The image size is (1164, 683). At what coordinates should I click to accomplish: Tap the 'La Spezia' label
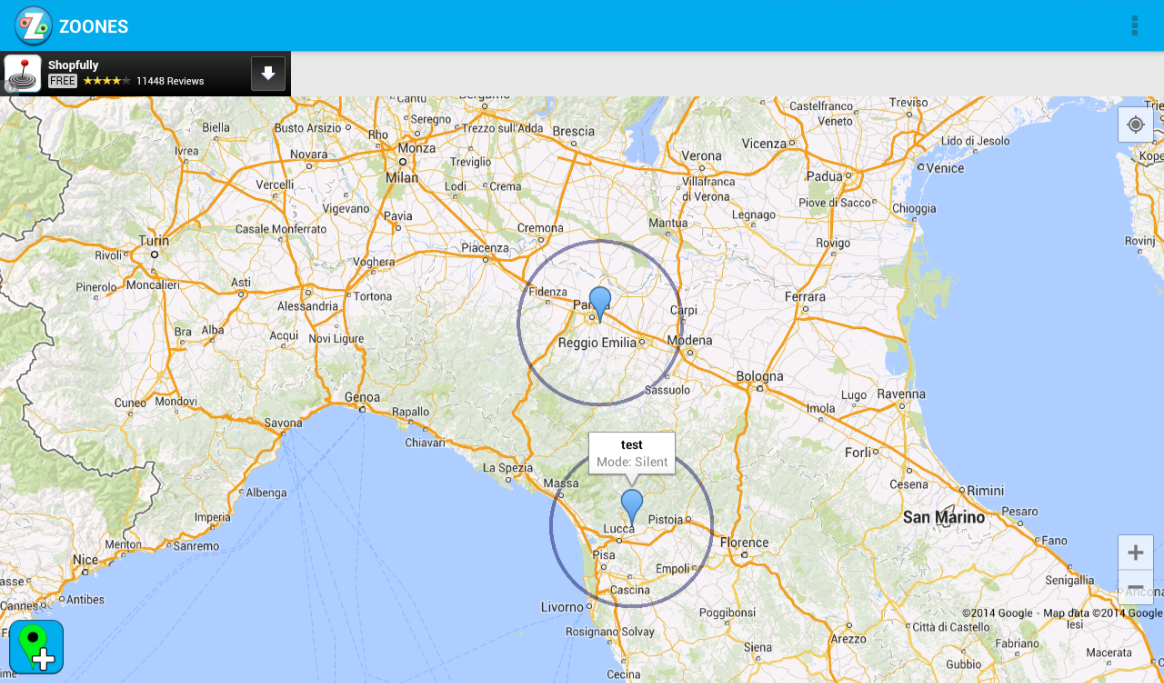[x=508, y=468]
